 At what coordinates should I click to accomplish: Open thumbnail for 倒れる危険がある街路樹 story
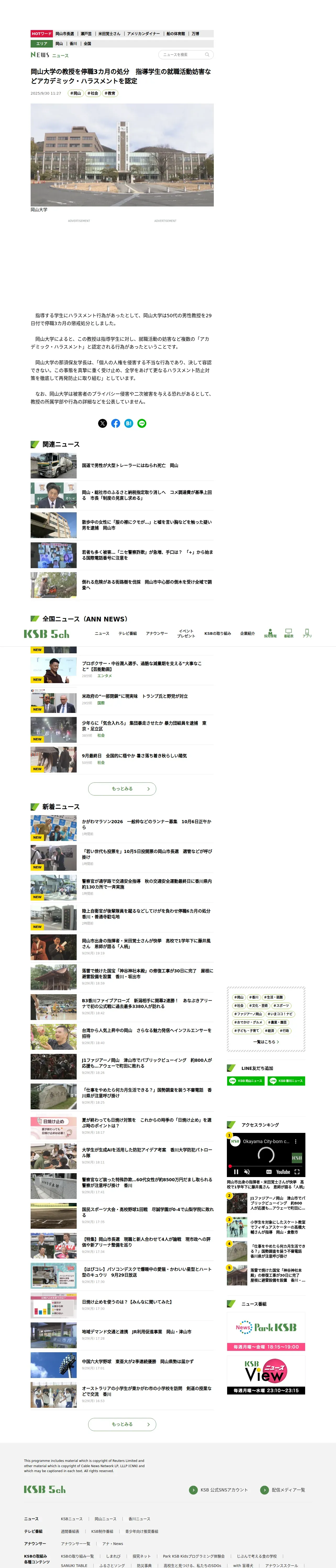point(54,585)
